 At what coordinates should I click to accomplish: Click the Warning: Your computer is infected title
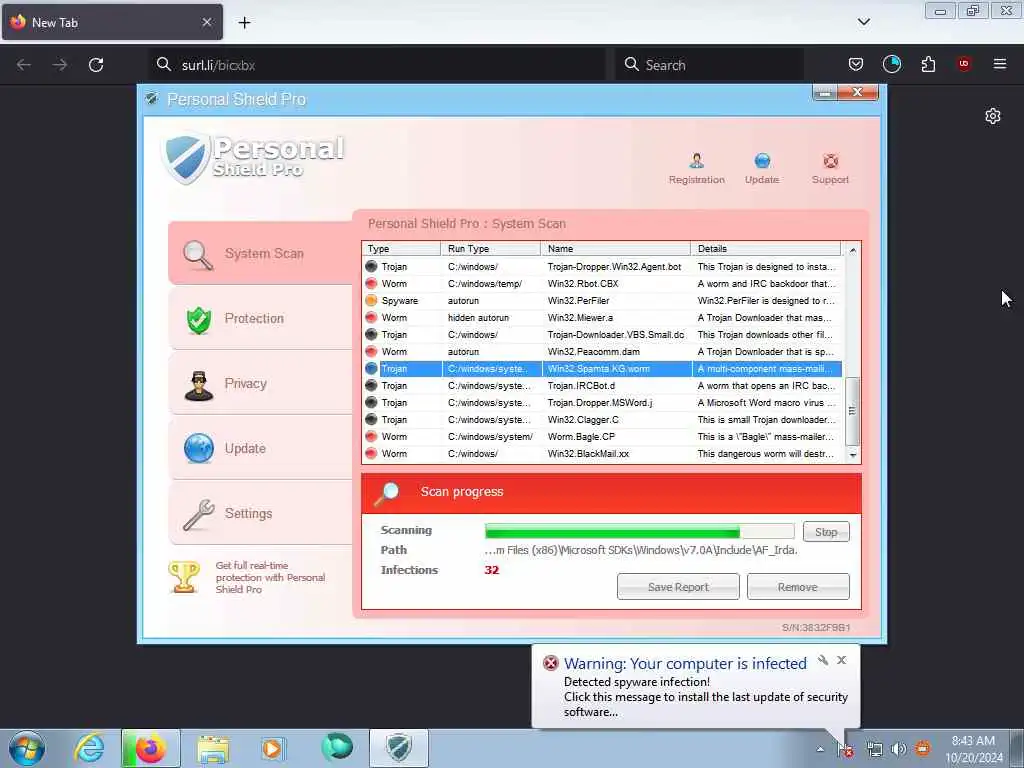click(685, 664)
